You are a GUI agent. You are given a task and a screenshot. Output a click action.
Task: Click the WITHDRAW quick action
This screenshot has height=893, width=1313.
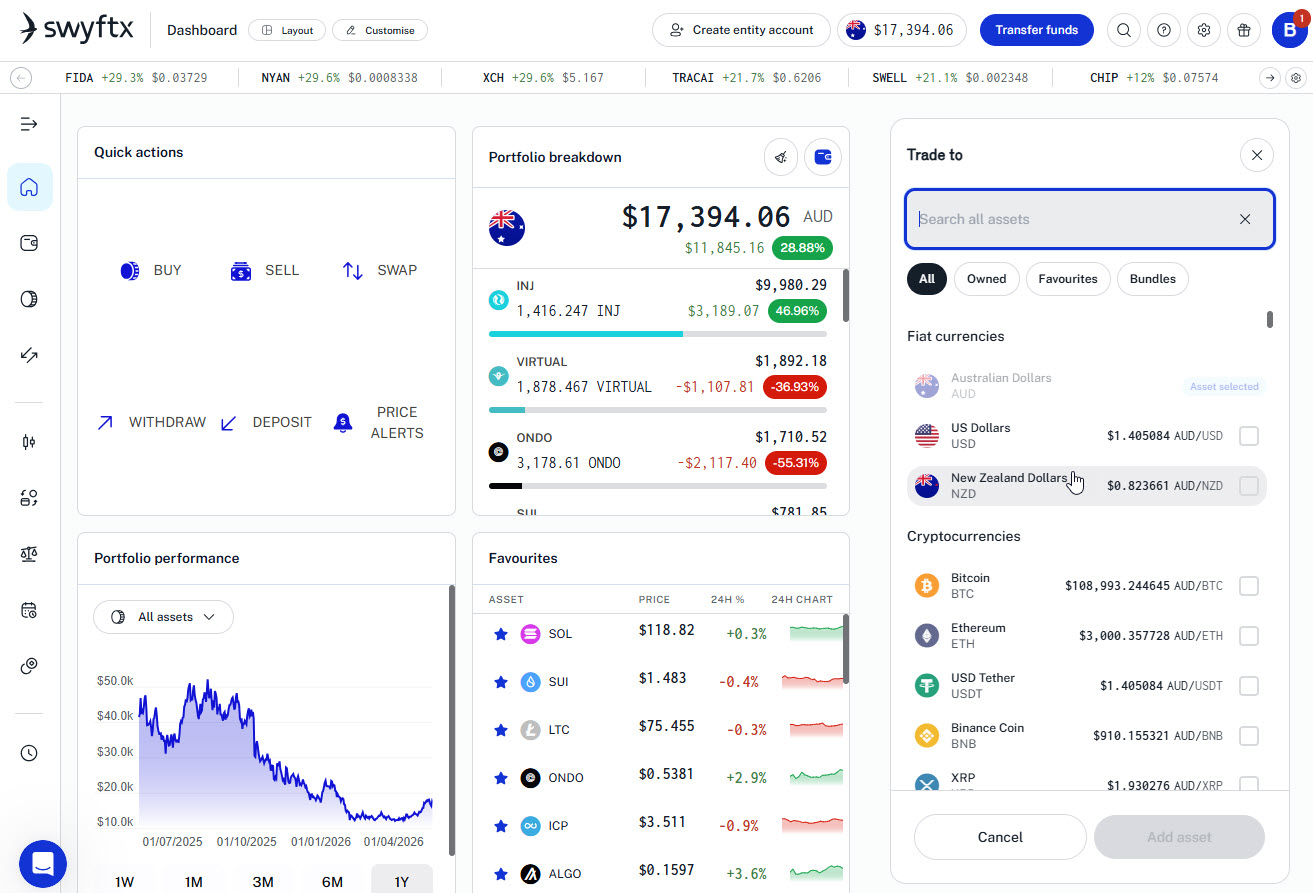151,422
